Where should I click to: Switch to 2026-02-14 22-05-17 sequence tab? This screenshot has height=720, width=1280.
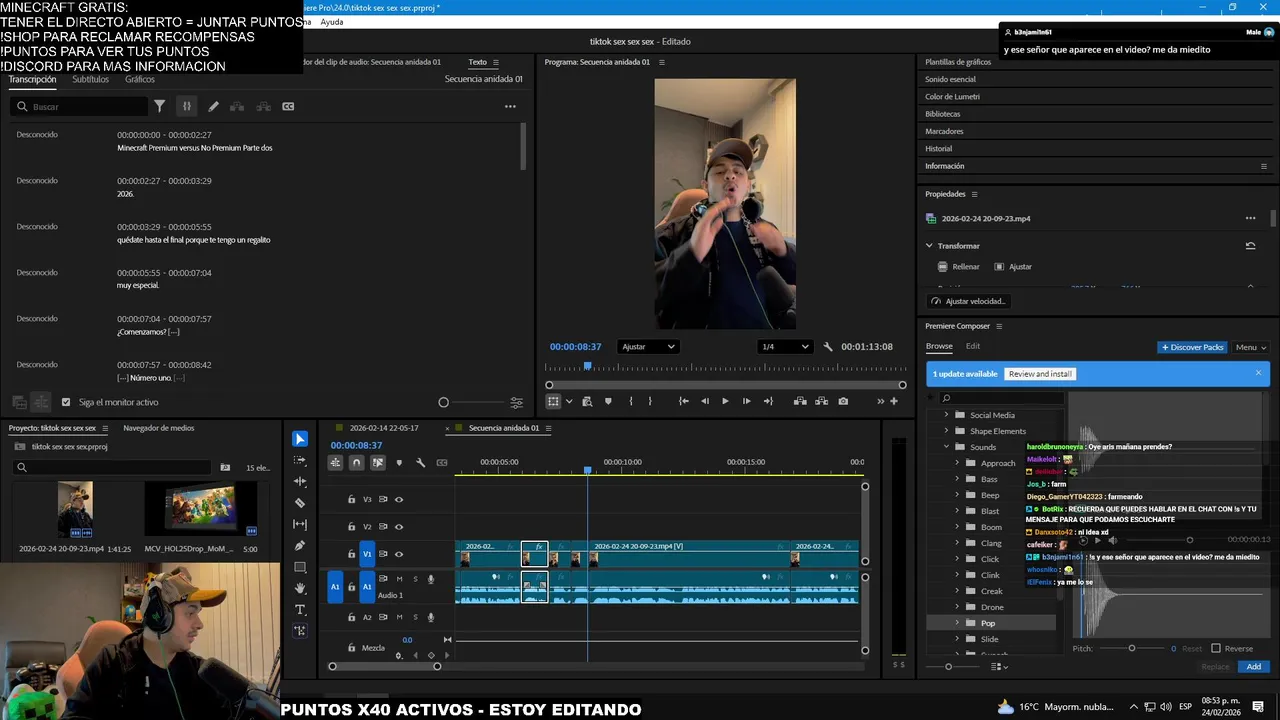click(x=384, y=428)
